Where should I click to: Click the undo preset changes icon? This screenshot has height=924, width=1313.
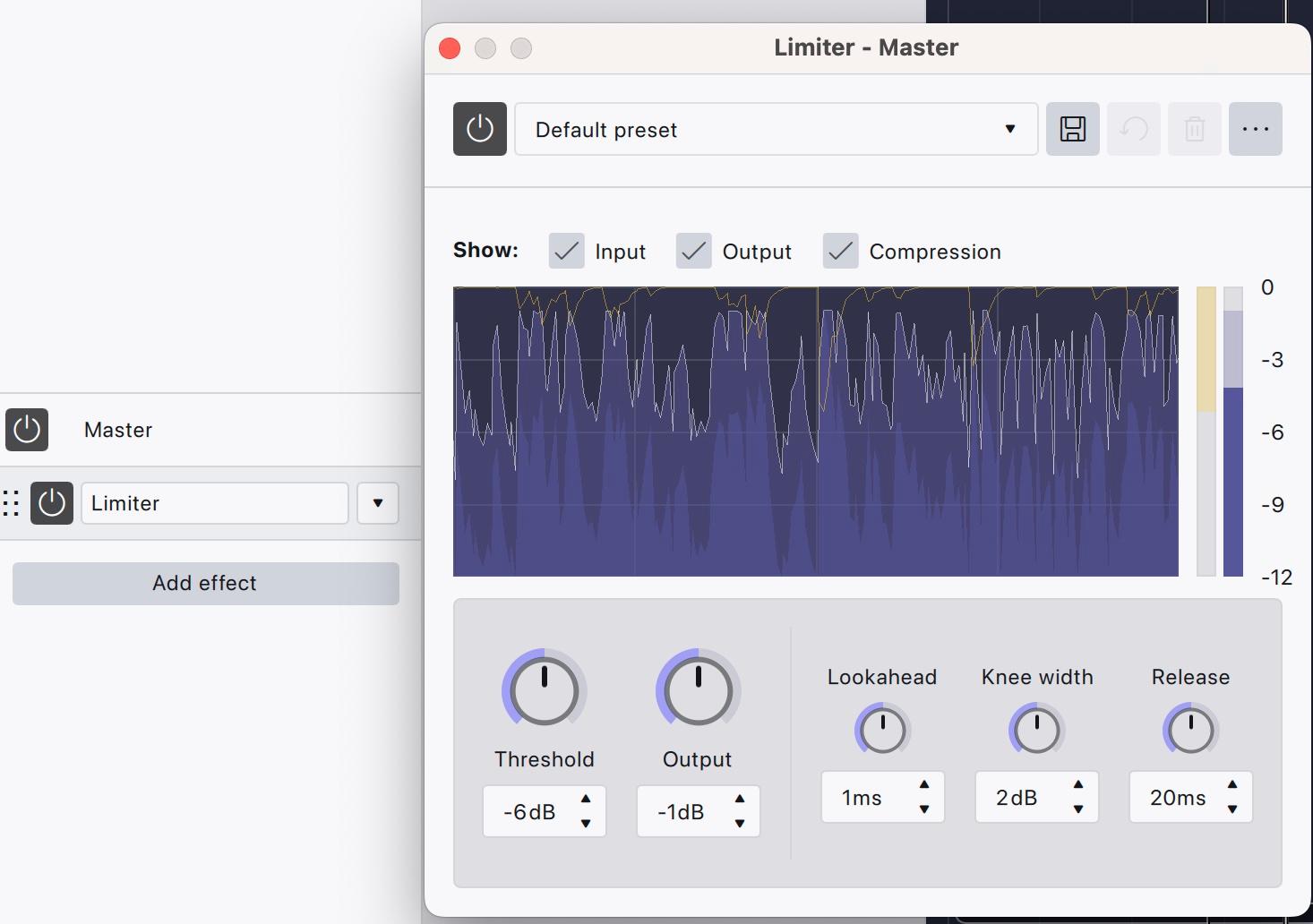(1134, 129)
